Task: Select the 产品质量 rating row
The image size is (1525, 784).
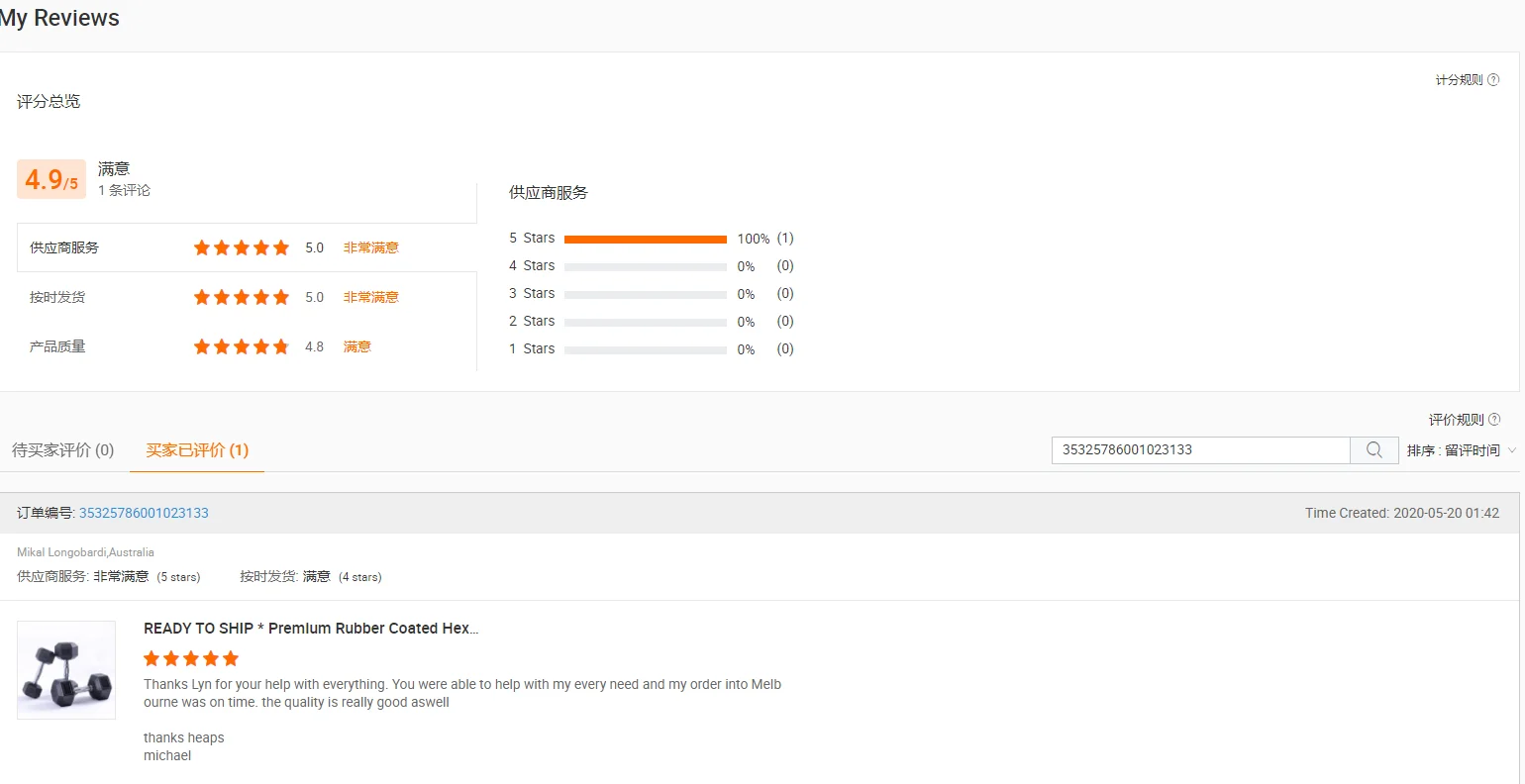Action: coord(247,346)
